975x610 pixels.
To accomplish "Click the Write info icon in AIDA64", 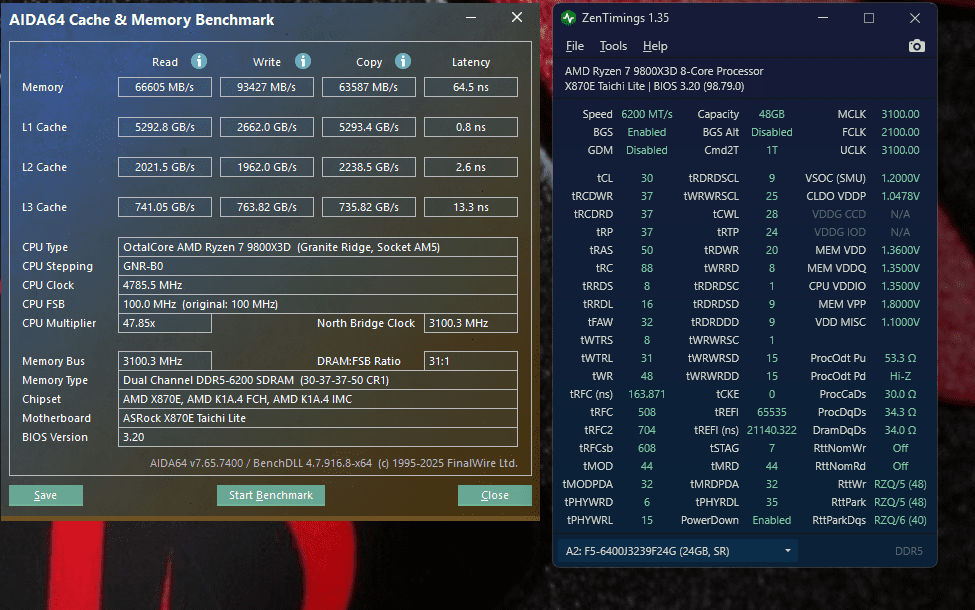I will coord(303,61).
